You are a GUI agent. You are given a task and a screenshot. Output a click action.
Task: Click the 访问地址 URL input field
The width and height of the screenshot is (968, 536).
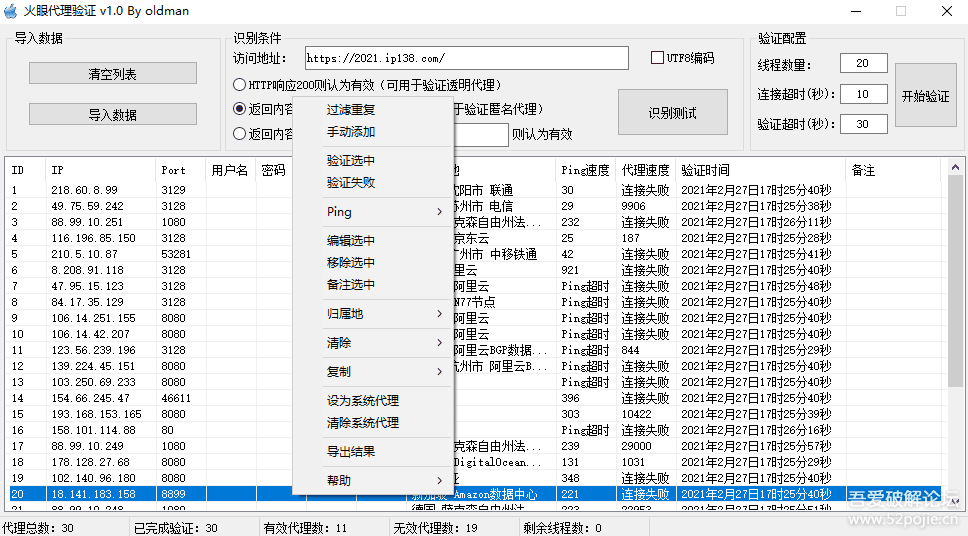point(465,59)
